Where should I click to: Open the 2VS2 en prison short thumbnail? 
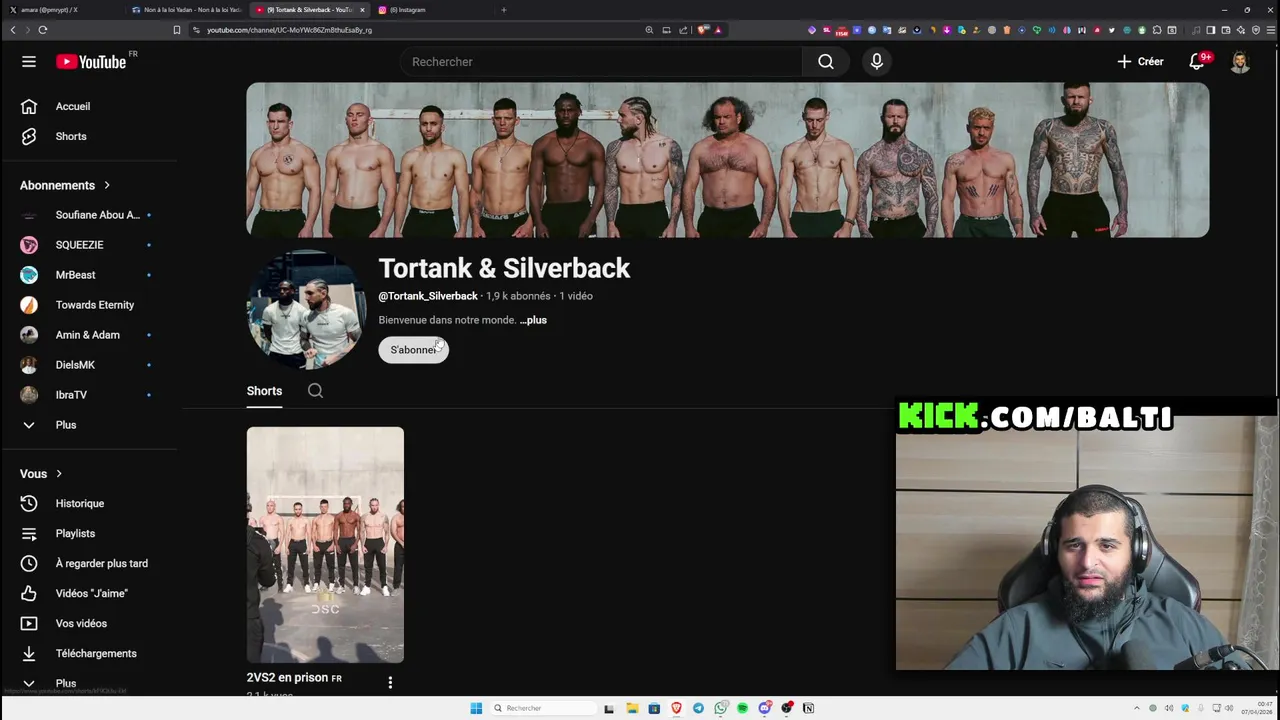[x=325, y=545]
